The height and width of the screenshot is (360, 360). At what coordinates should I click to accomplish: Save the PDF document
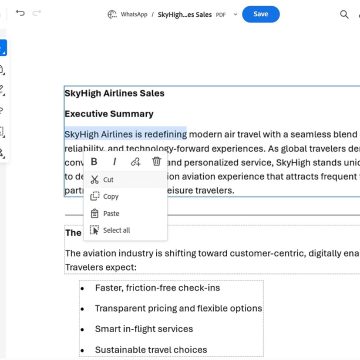261,14
